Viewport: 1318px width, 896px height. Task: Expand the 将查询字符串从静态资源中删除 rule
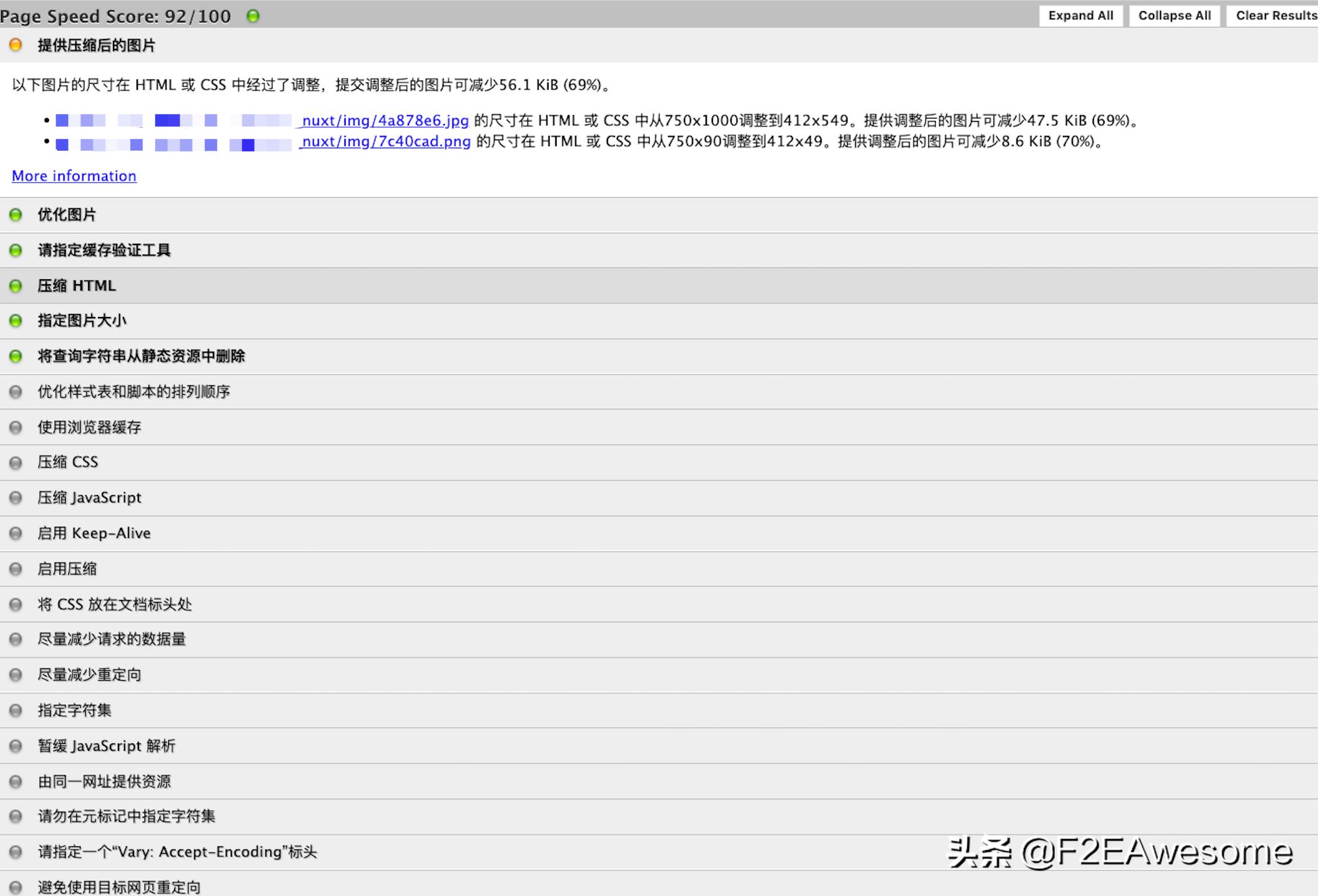click(141, 356)
